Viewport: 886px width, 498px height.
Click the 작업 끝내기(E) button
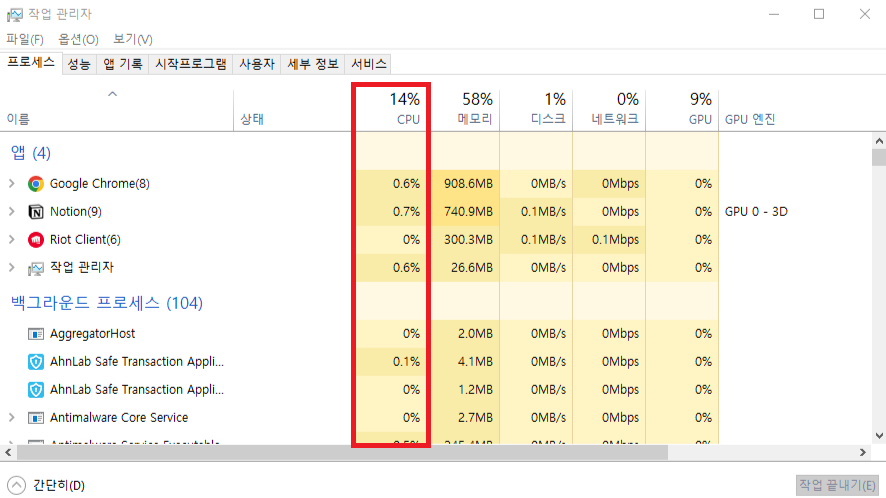click(x=837, y=485)
